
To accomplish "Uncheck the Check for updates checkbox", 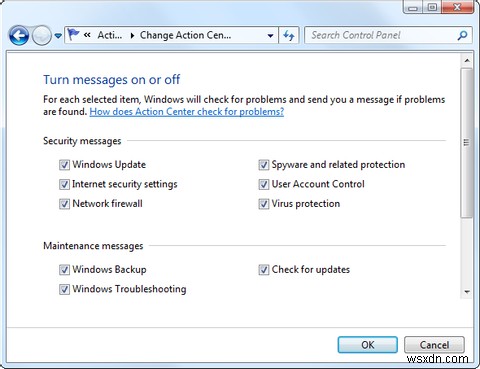I will coord(263,270).
